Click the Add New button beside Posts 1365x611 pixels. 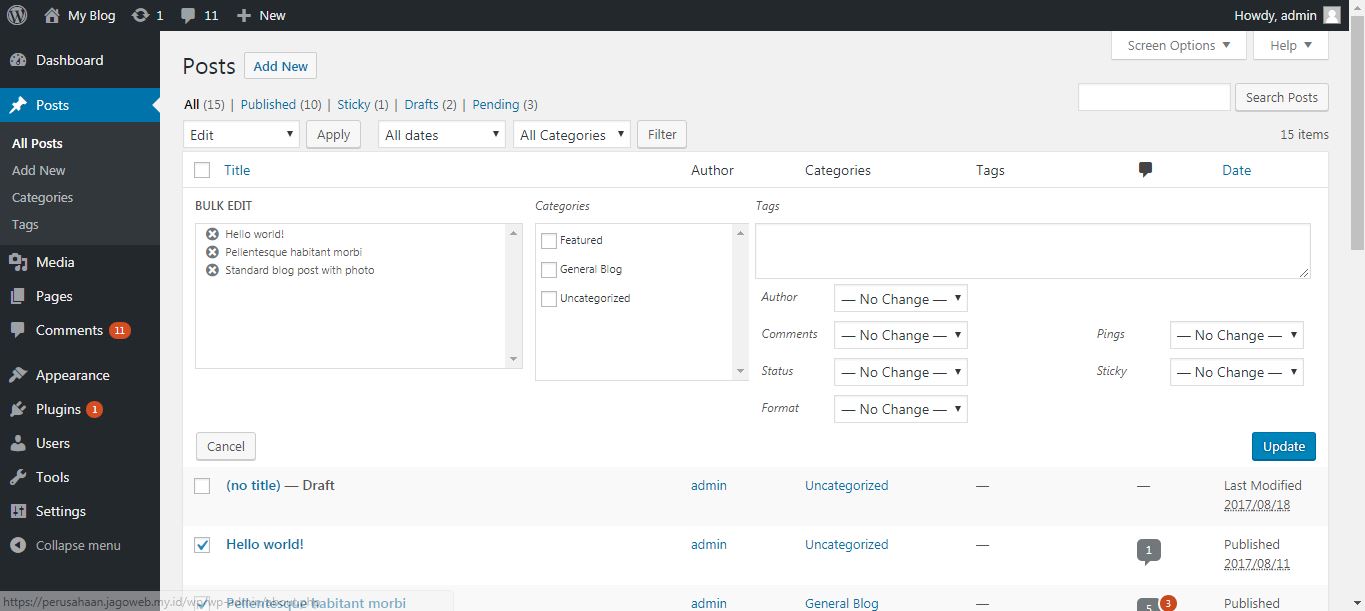(x=280, y=66)
